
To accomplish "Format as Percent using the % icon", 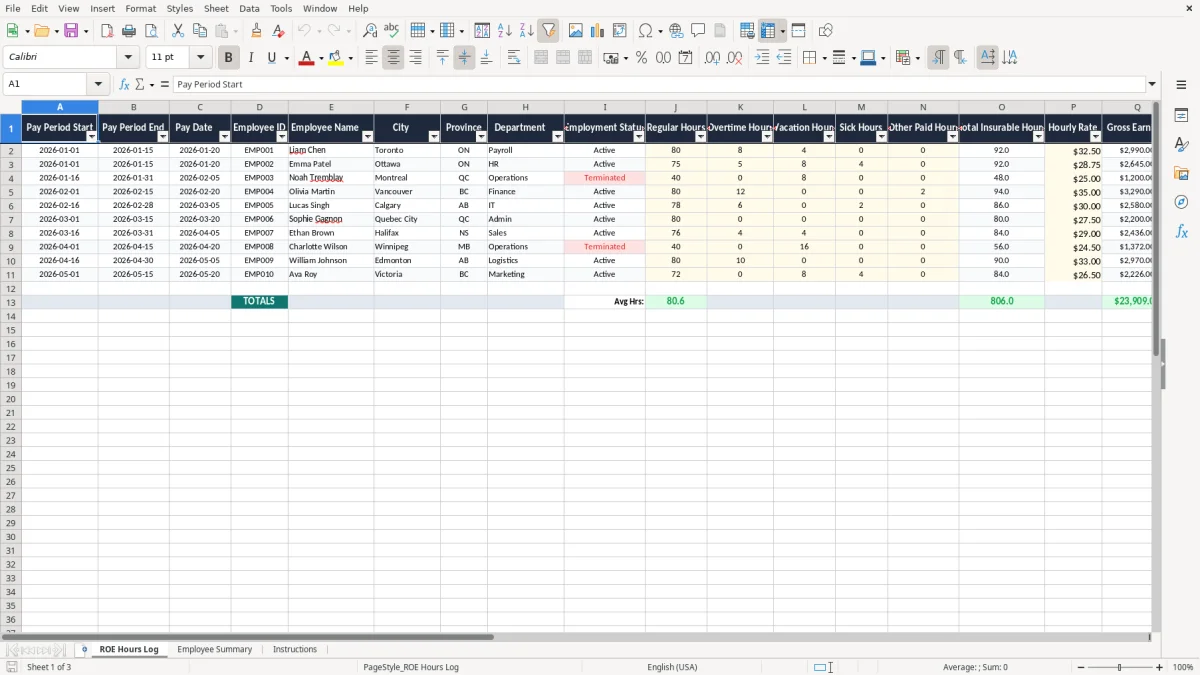I will [x=641, y=58].
